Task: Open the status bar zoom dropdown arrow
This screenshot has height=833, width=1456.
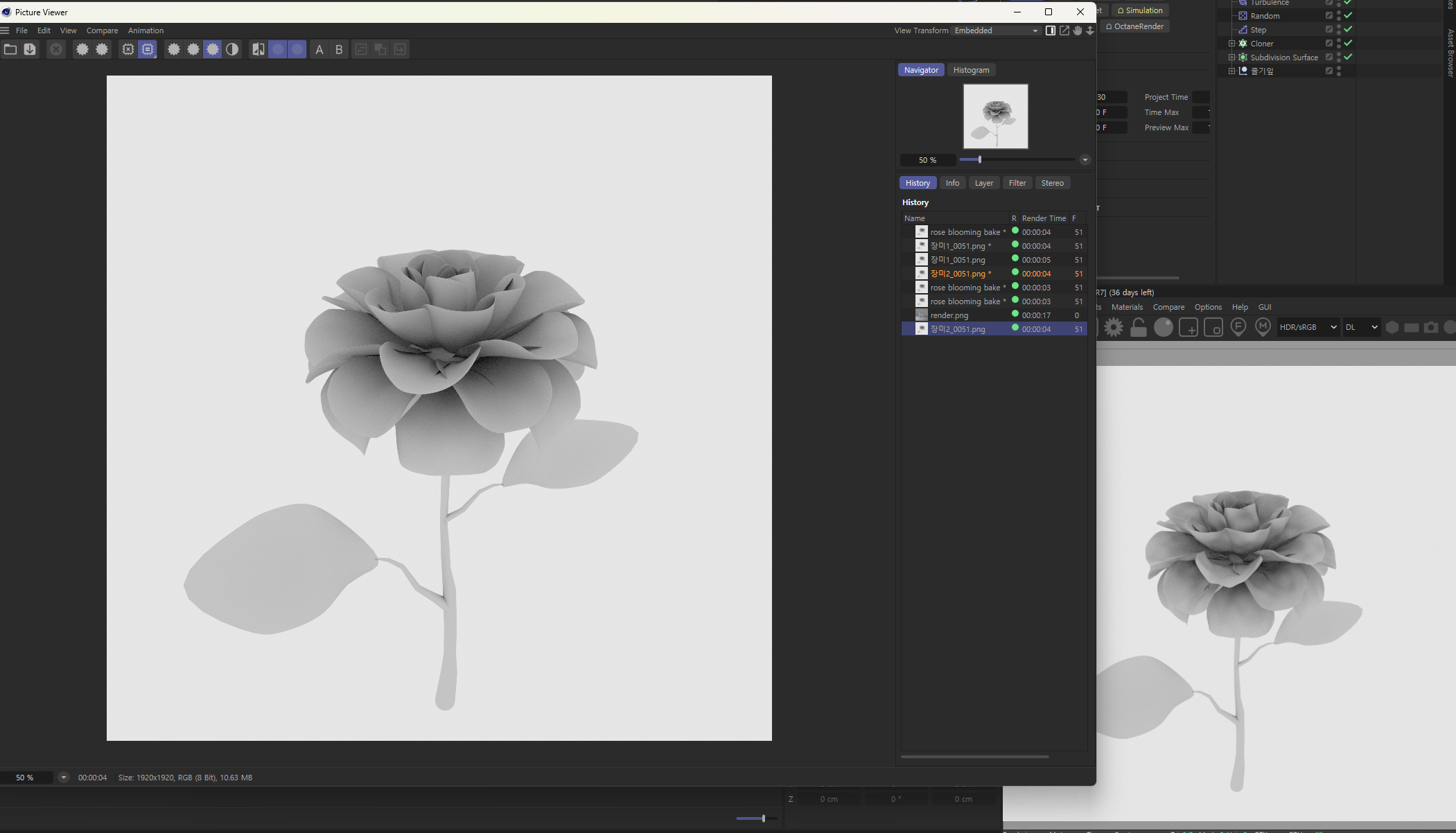Action: pos(63,778)
